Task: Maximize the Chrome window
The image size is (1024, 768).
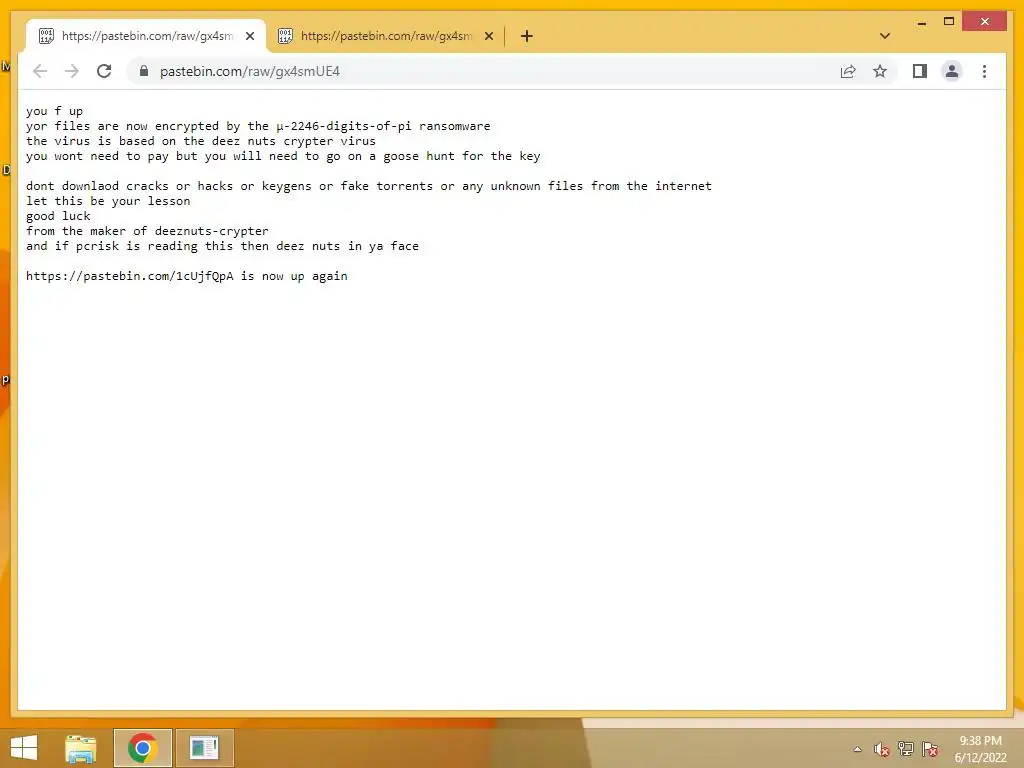Action: point(949,22)
